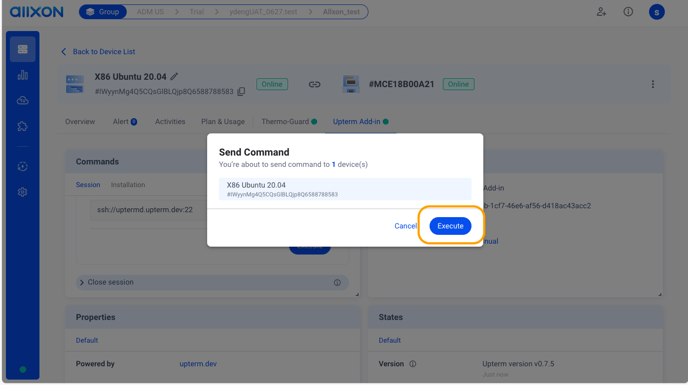Open the settings gear in sidebar
Image resolution: width=688 pixels, height=385 pixels.
tap(23, 192)
